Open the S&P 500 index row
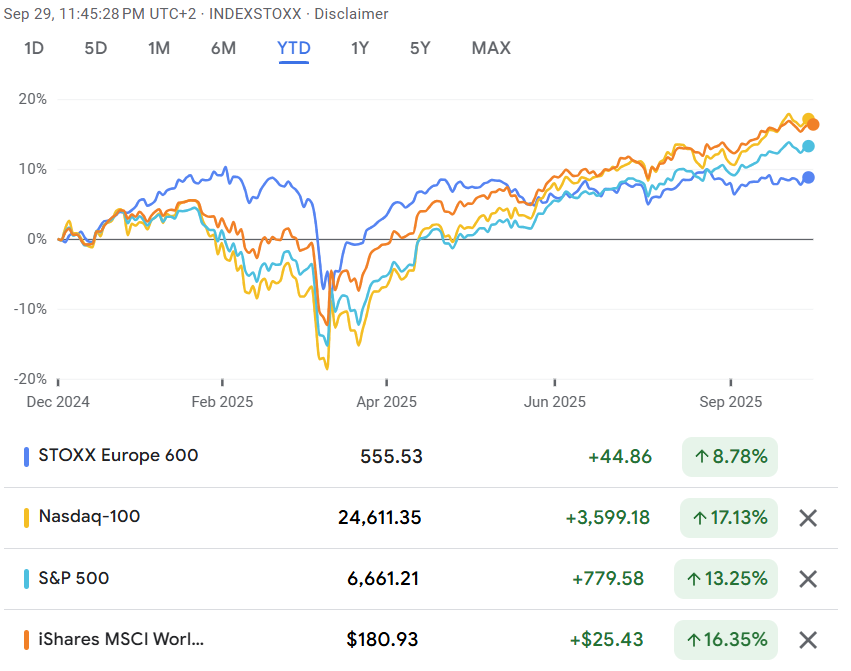 [74, 578]
